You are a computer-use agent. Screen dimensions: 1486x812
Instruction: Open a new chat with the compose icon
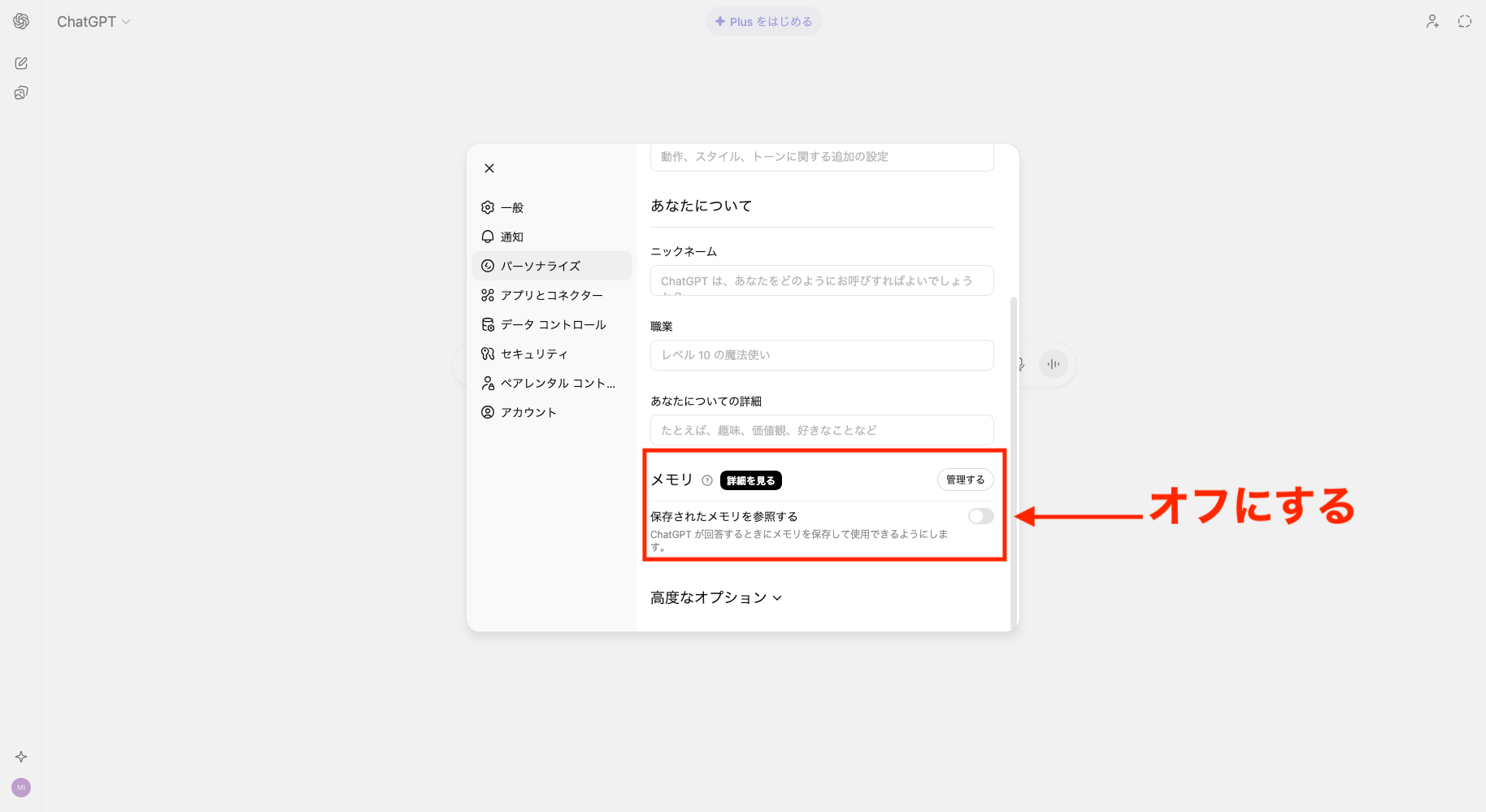[20, 63]
